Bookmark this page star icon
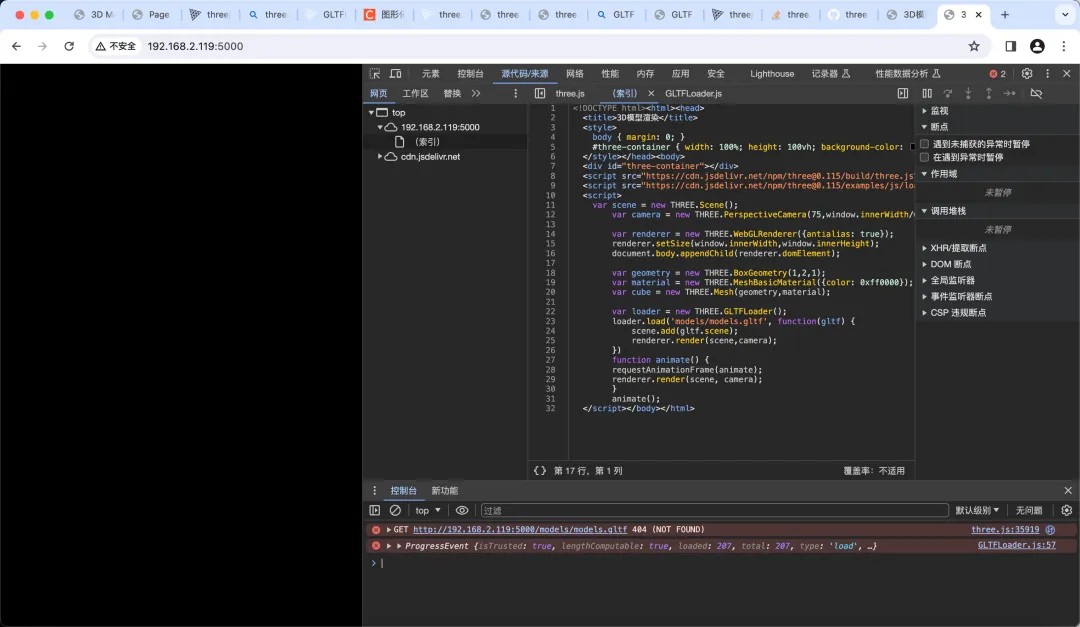Screen dimensions: 1080x627 tap(974, 46)
